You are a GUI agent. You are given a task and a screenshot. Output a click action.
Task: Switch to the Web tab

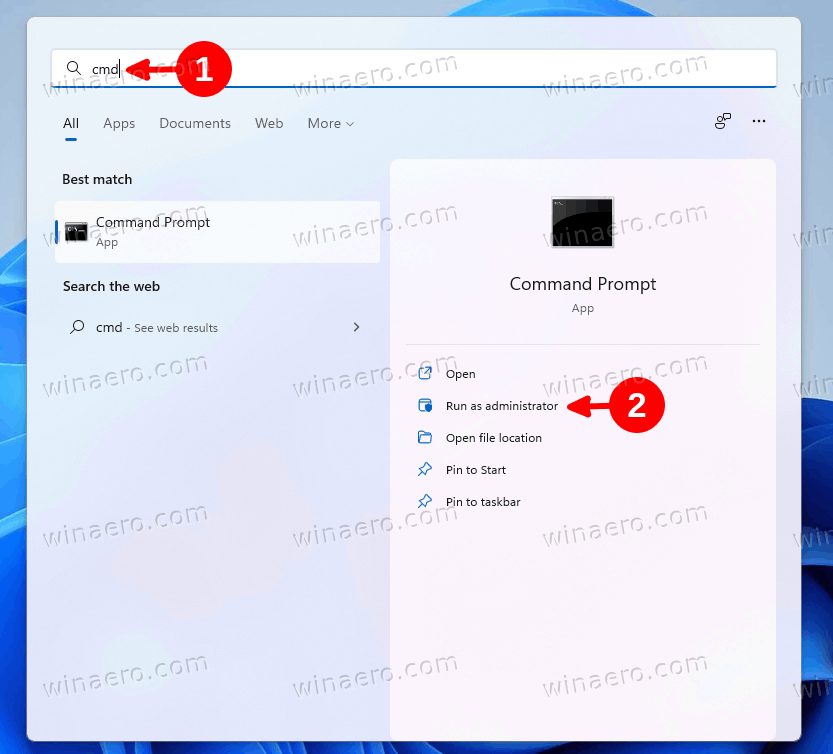269,123
